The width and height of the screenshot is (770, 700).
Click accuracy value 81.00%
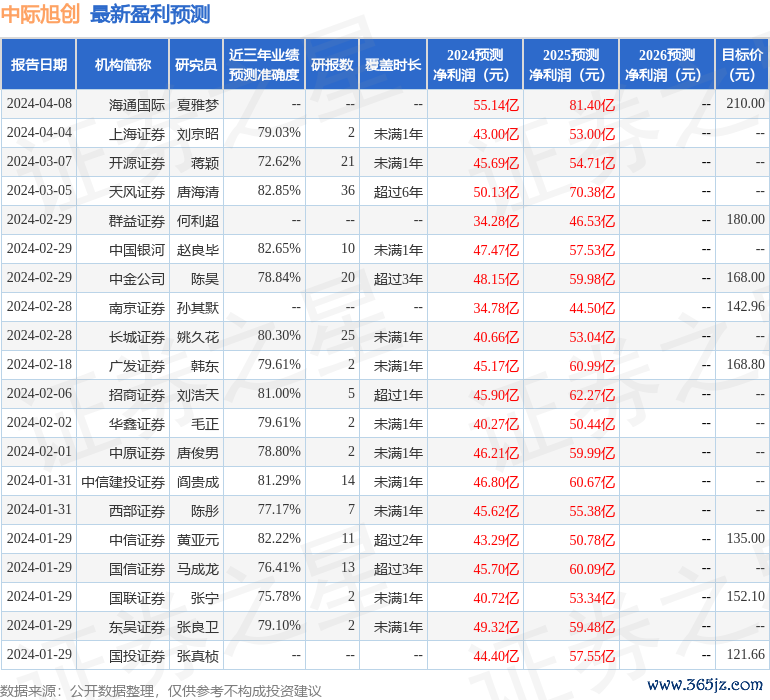coord(279,393)
